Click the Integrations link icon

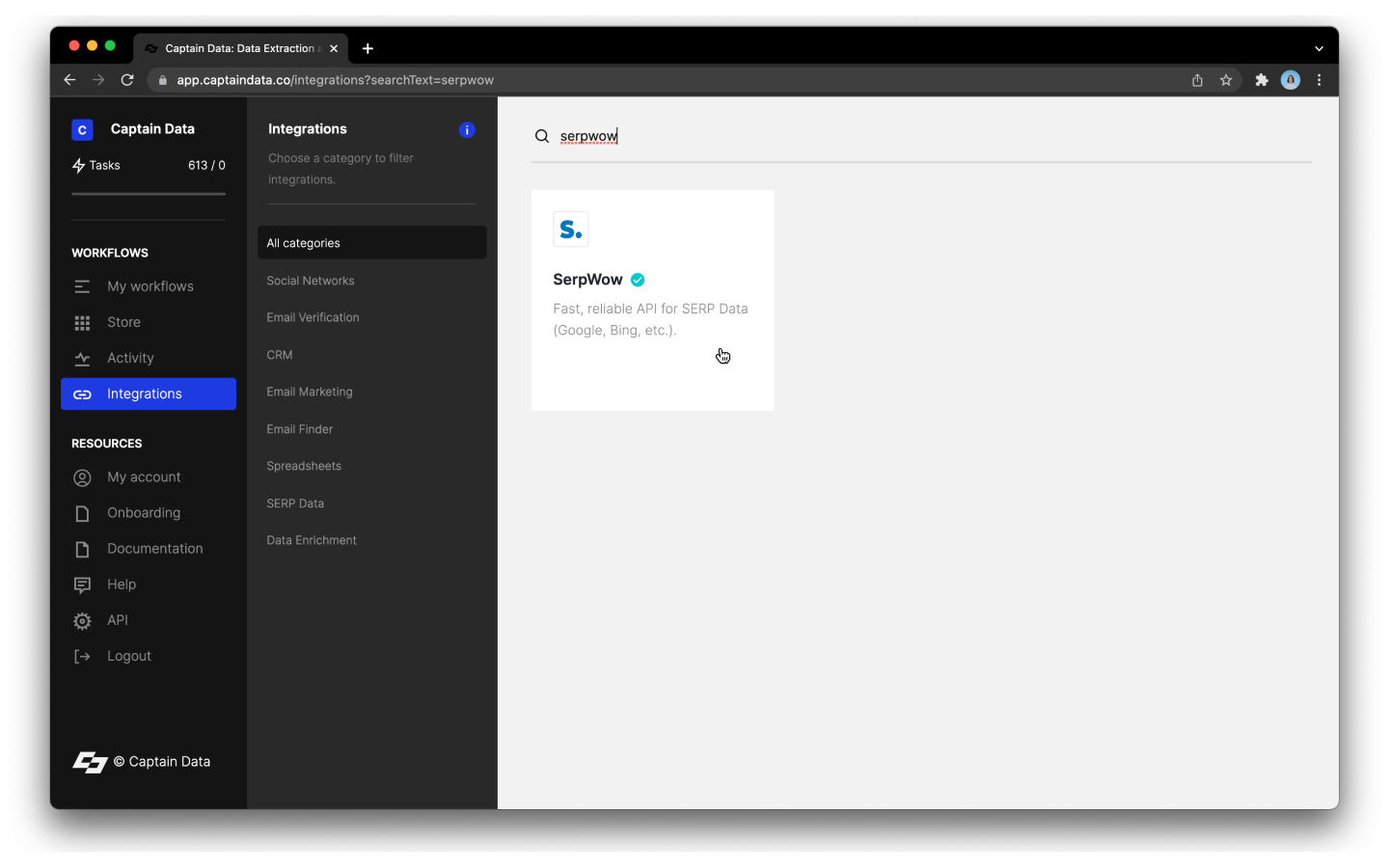(x=82, y=394)
